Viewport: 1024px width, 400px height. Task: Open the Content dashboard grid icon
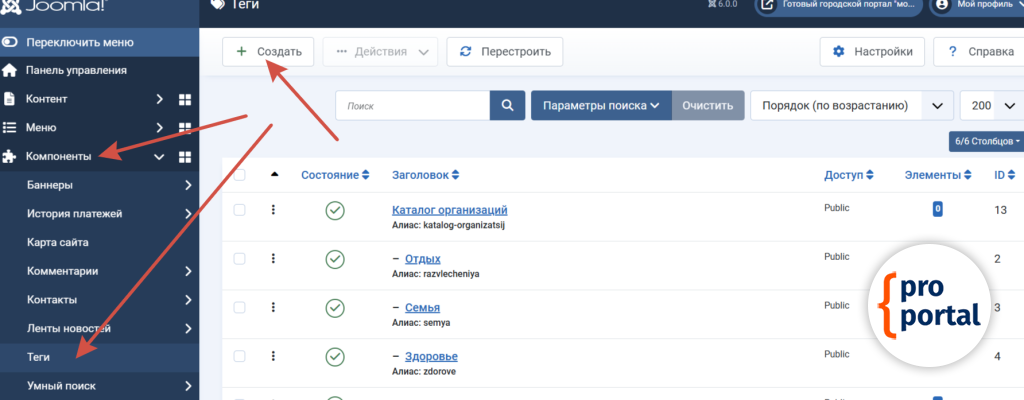(184, 100)
